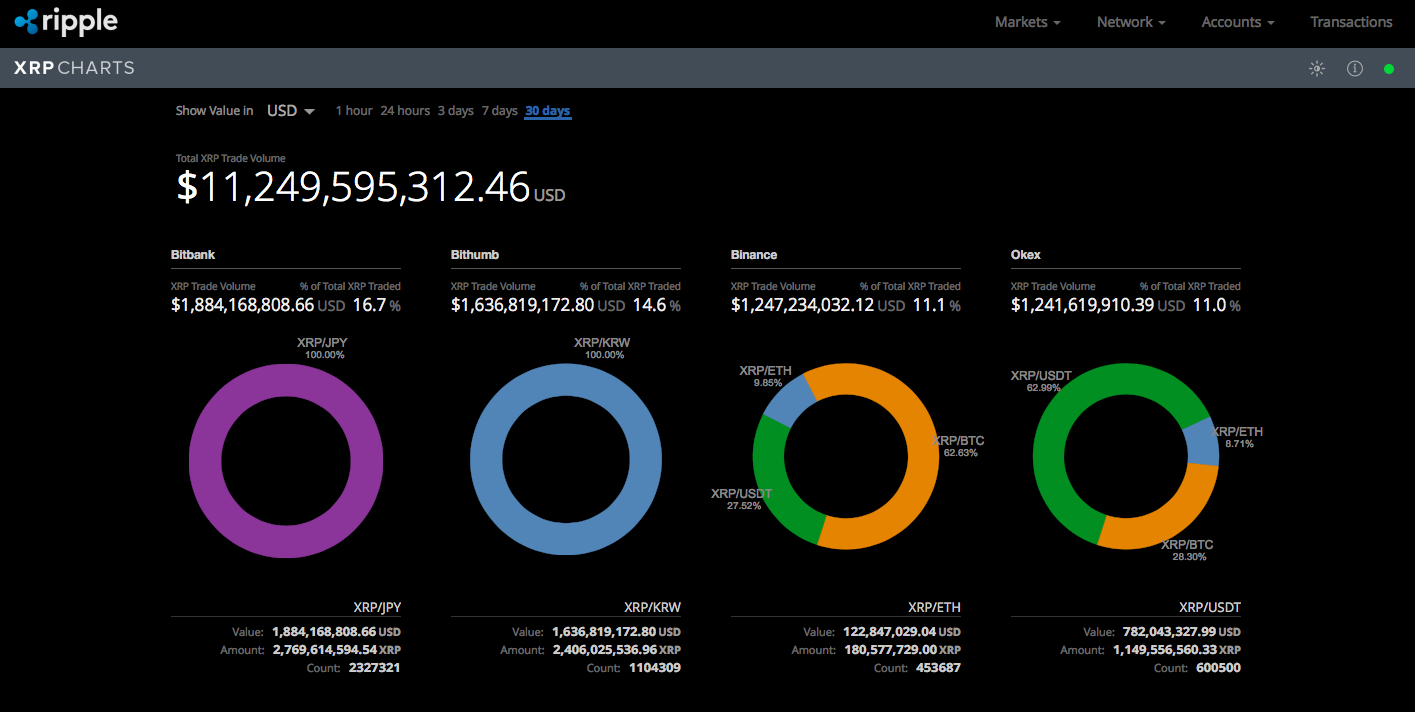Click the XRP CHARTS title
Viewport: 1415px width, 712px height.
(74, 69)
